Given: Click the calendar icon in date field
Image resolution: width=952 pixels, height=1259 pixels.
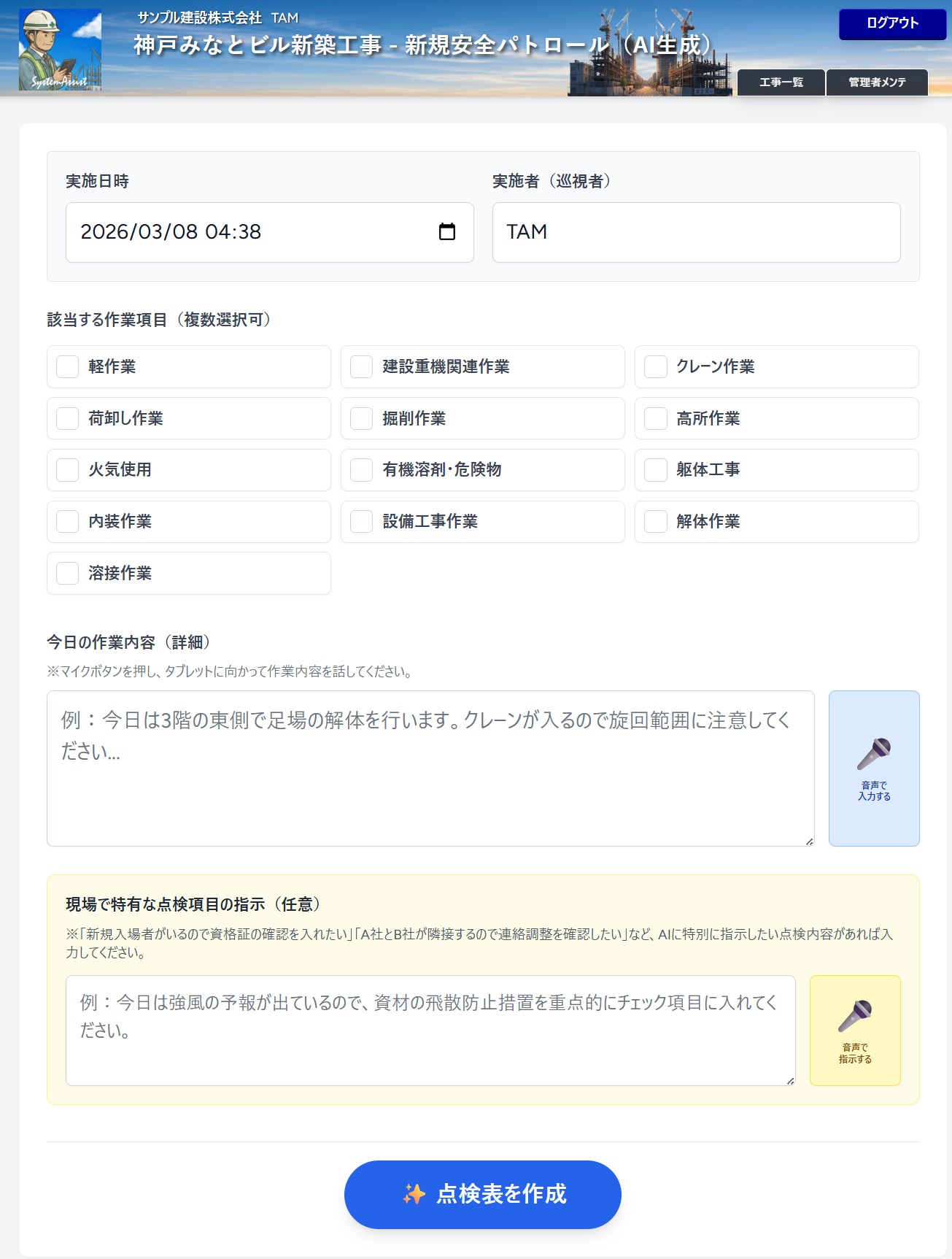Looking at the screenshot, I should (446, 232).
